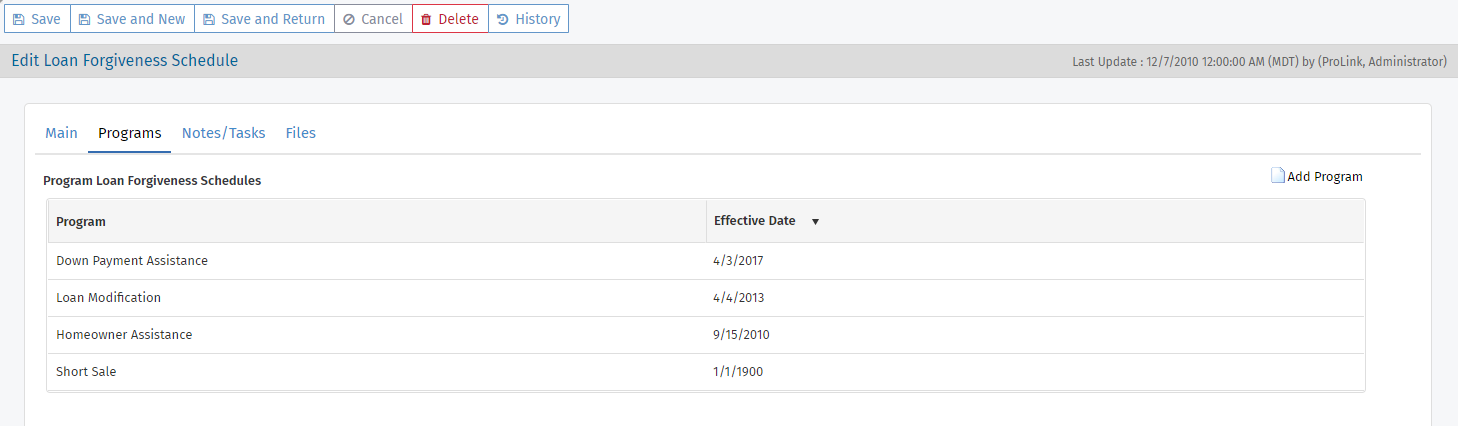Click the History clock icon
This screenshot has width=1458, height=426.
(x=503, y=19)
